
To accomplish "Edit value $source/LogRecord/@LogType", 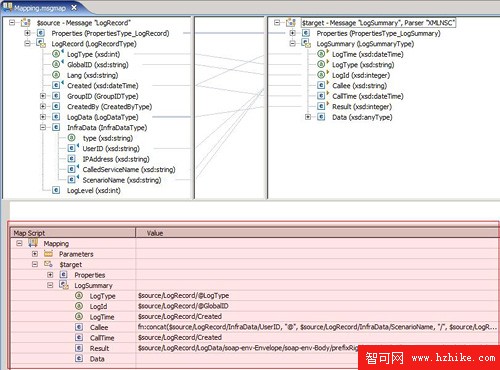I will point(184,296).
